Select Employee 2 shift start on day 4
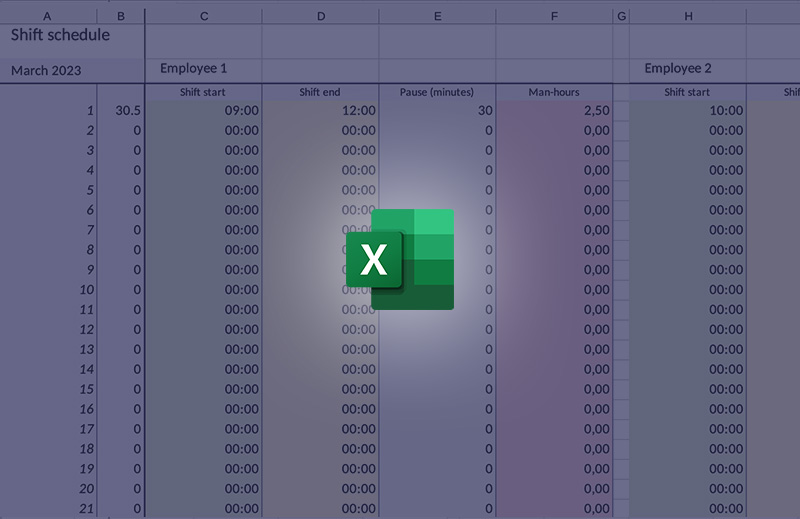Viewport: 800px width, 519px height. point(688,170)
